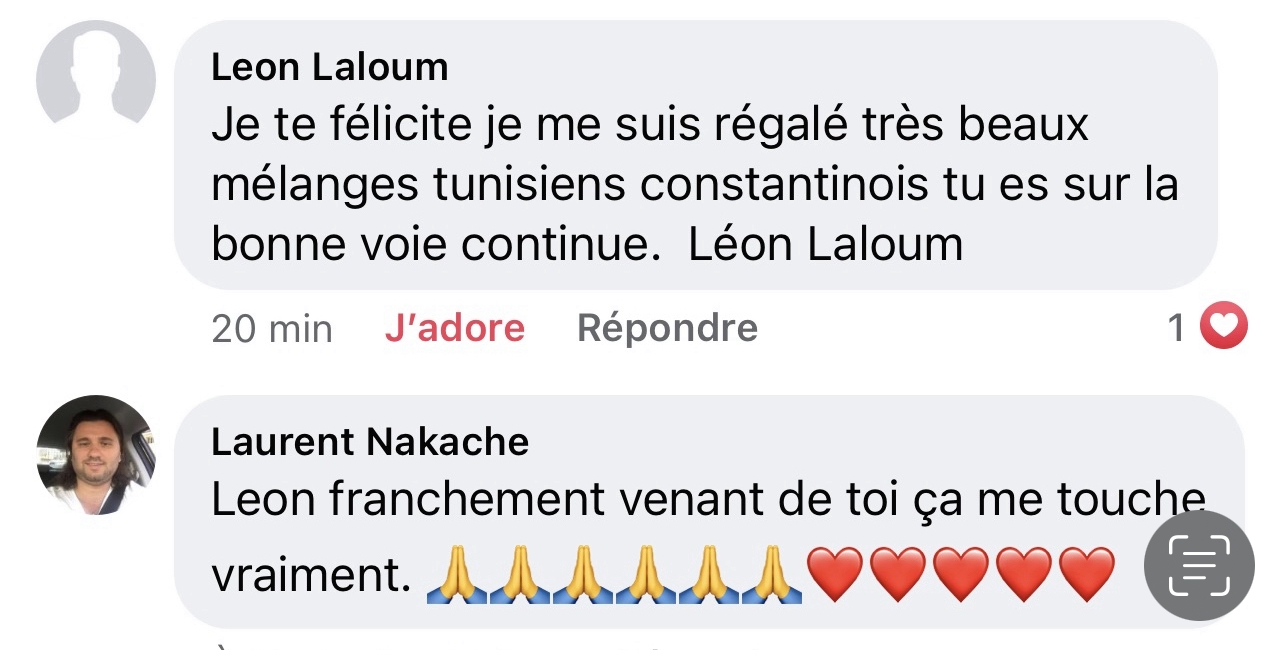Viewport: 1284px width, 660px height.
Task: Tap Leon Laloum's default avatar
Action: point(96,79)
